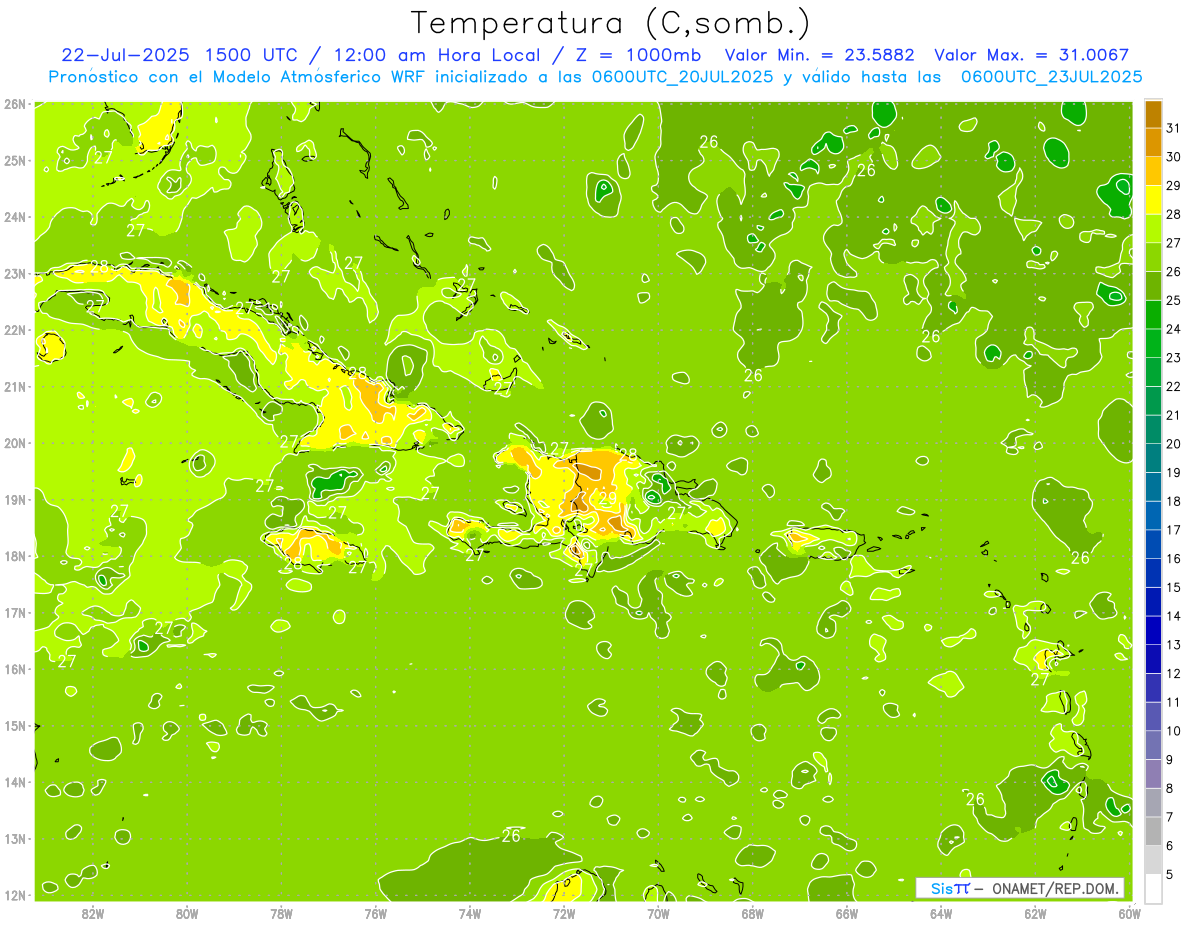
Task: Pick the yellow legend swatch between 28 and 29
Action: [1153, 200]
